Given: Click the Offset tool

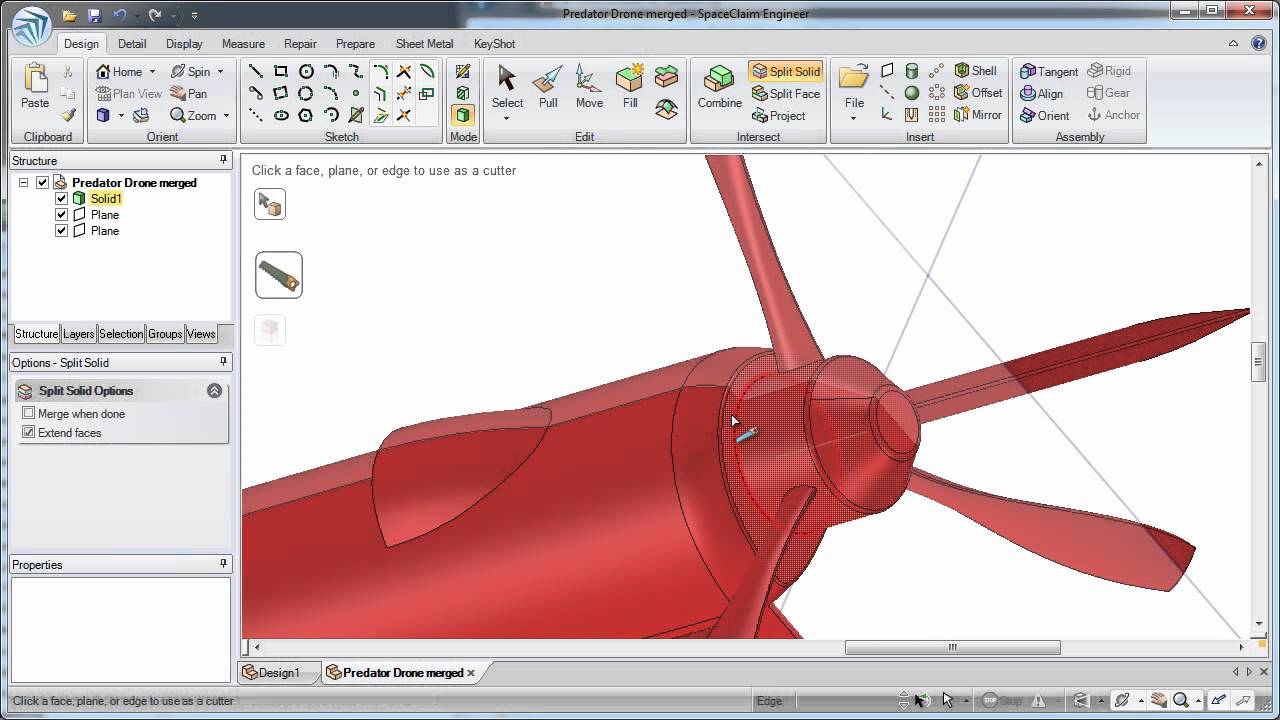Looking at the screenshot, I should (x=977, y=93).
